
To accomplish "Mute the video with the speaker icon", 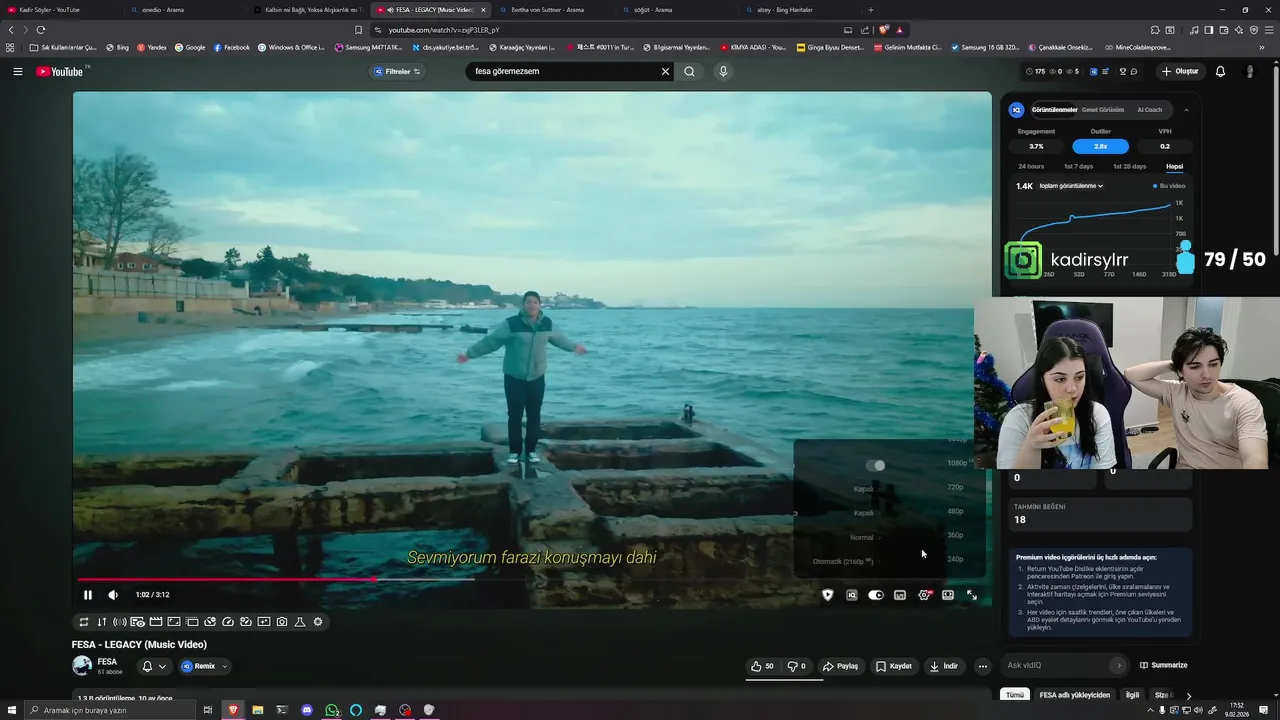I will (113, 595).
